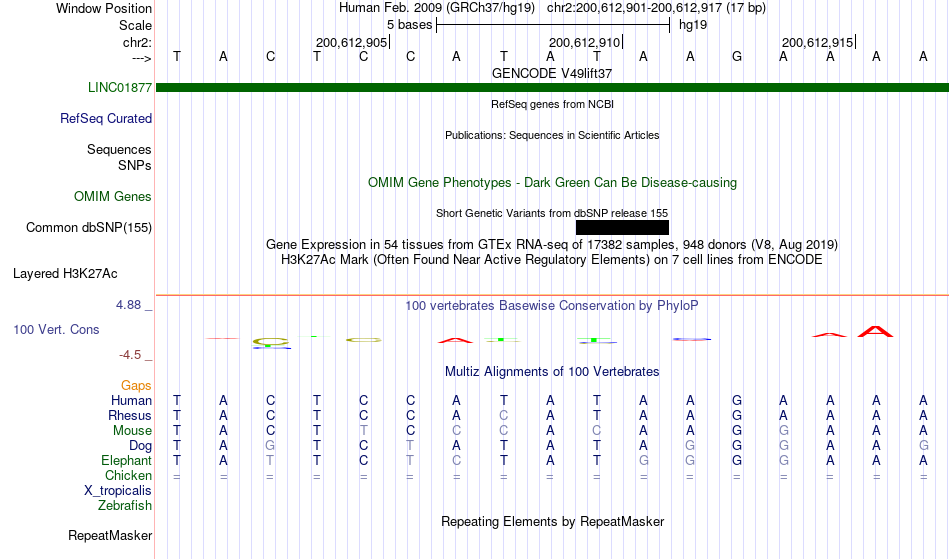Screen dimensions: 950x559
Task: Click Short Genetic Variants dbSNP title
Action: pyautogui.click(x=552, y=214)
